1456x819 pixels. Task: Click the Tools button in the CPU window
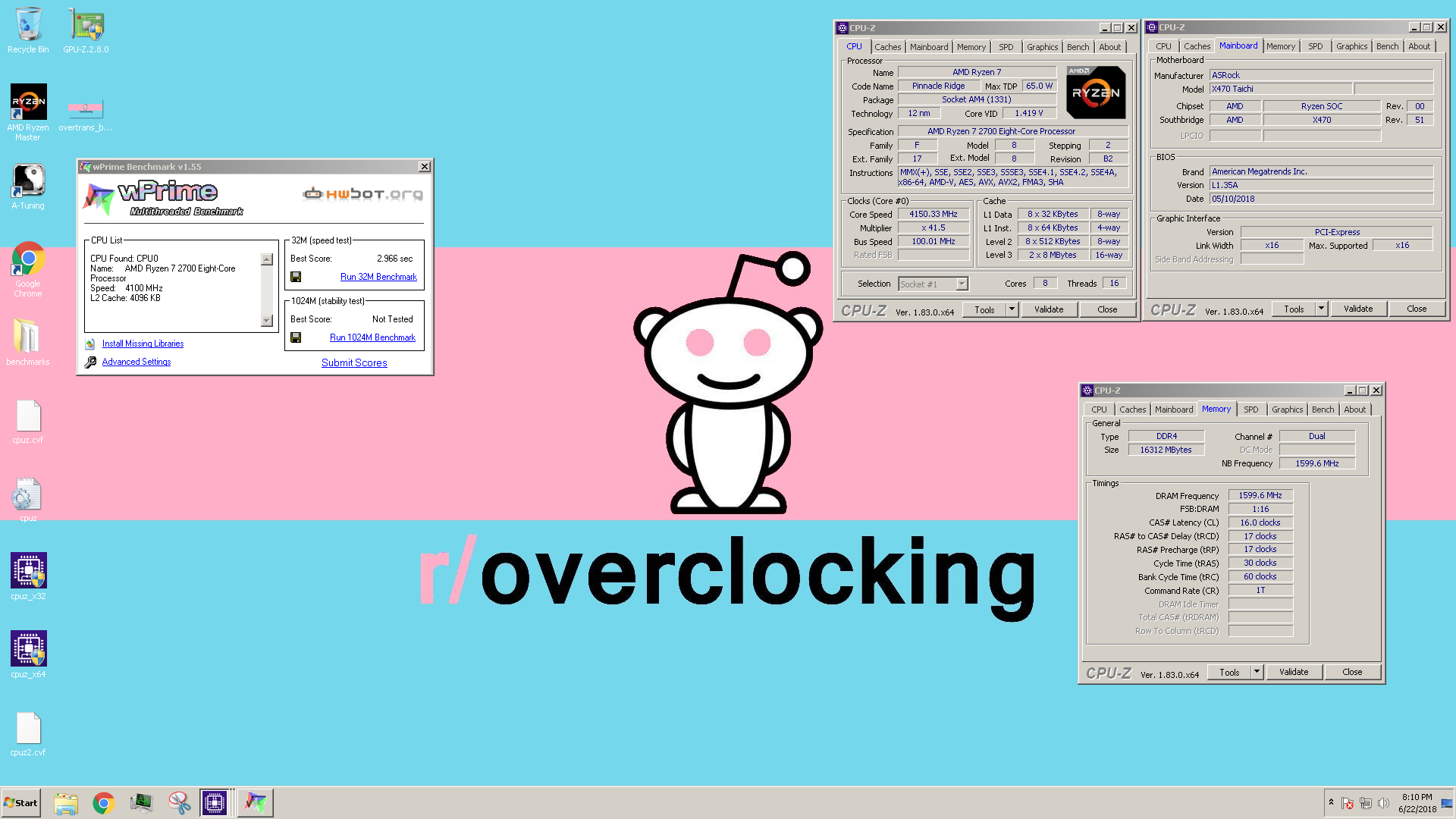[984, 309]
